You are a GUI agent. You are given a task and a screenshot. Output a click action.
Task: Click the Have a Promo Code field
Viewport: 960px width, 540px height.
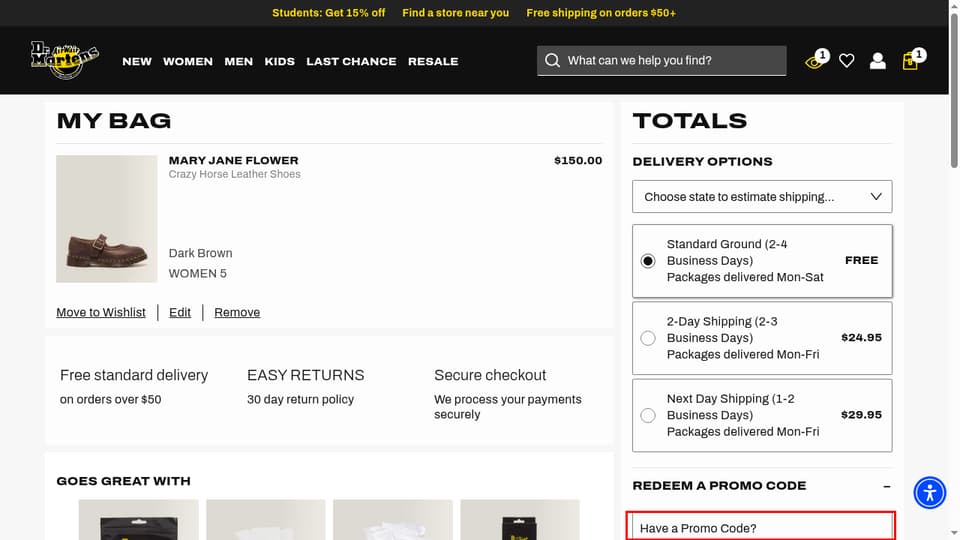pyautogui.click(x=760, y=526)
